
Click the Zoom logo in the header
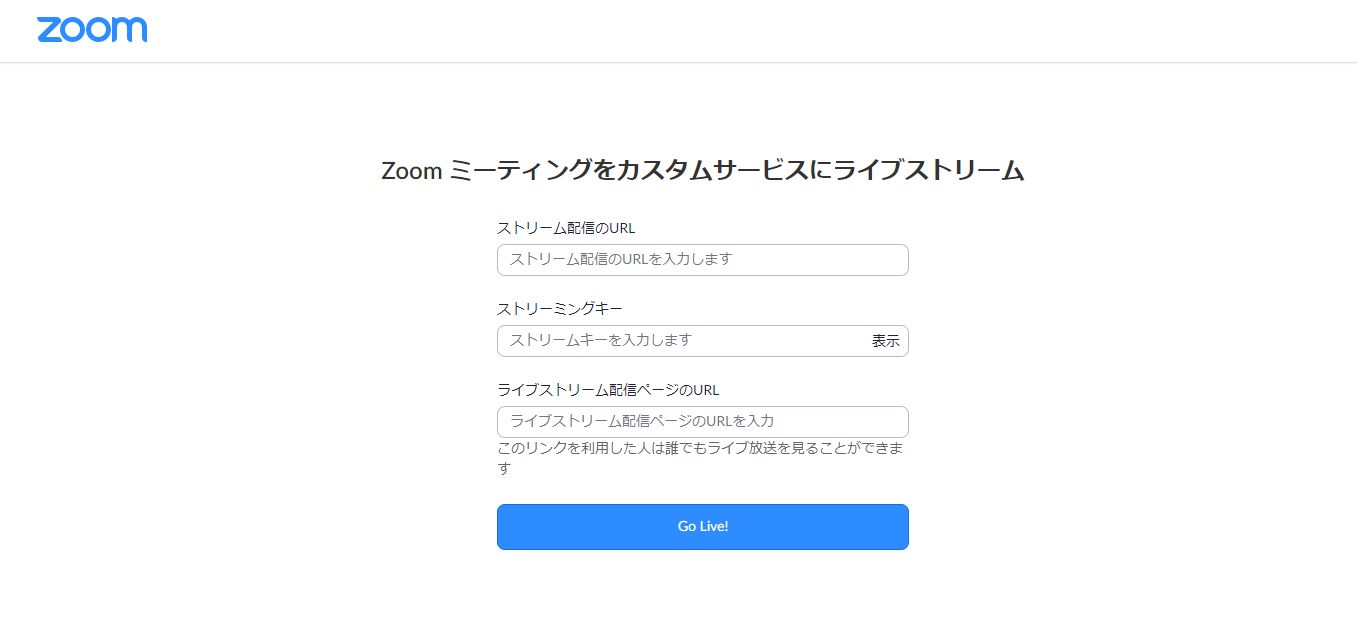(92, 29)
